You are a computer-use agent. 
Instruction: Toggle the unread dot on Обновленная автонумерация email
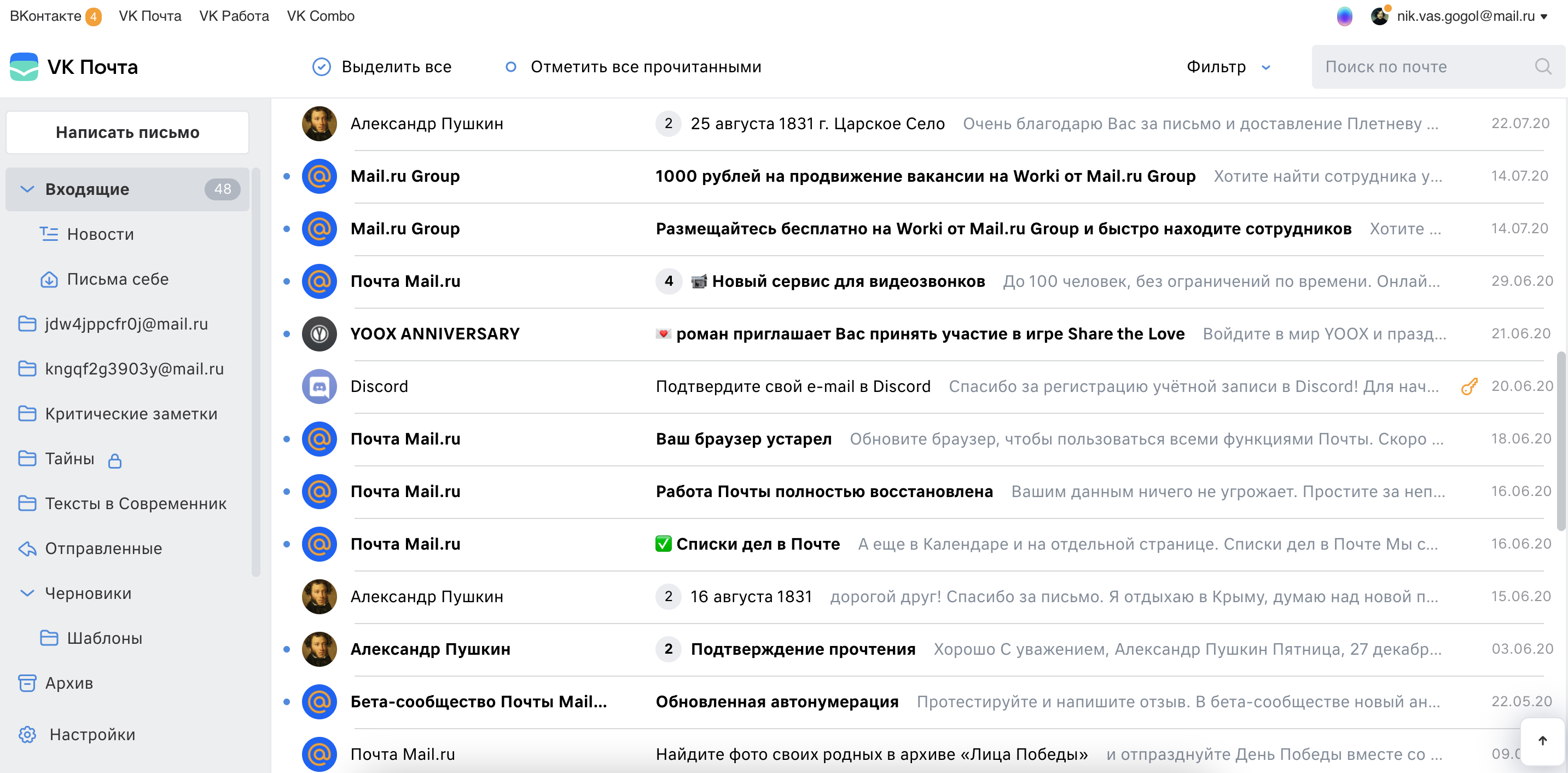[287, 702]
